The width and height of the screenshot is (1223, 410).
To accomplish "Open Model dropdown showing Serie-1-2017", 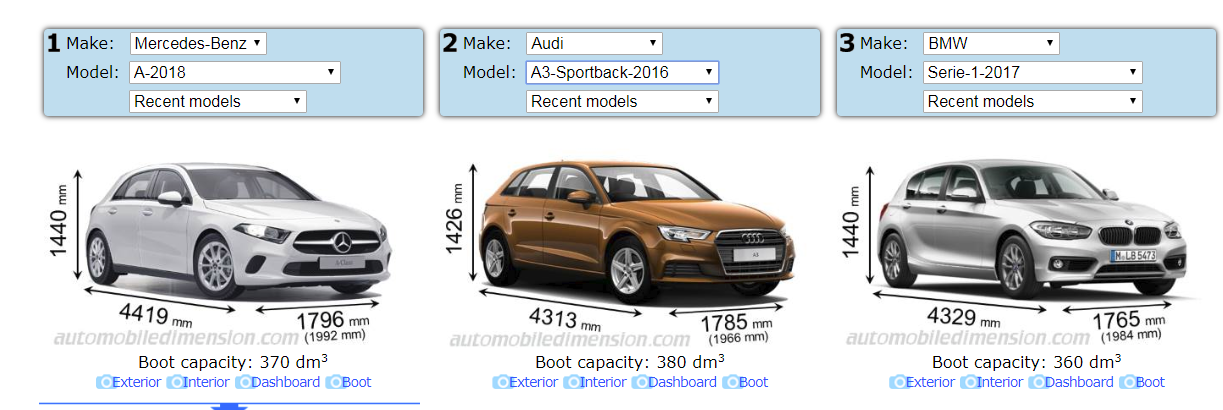I will pos(1033,72).
